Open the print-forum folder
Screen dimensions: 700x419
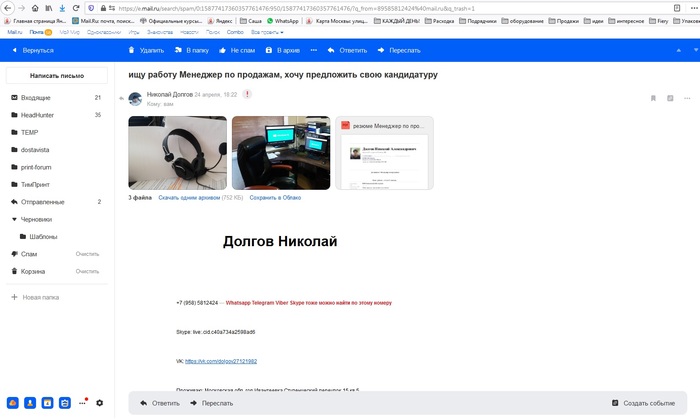[57, 167]
